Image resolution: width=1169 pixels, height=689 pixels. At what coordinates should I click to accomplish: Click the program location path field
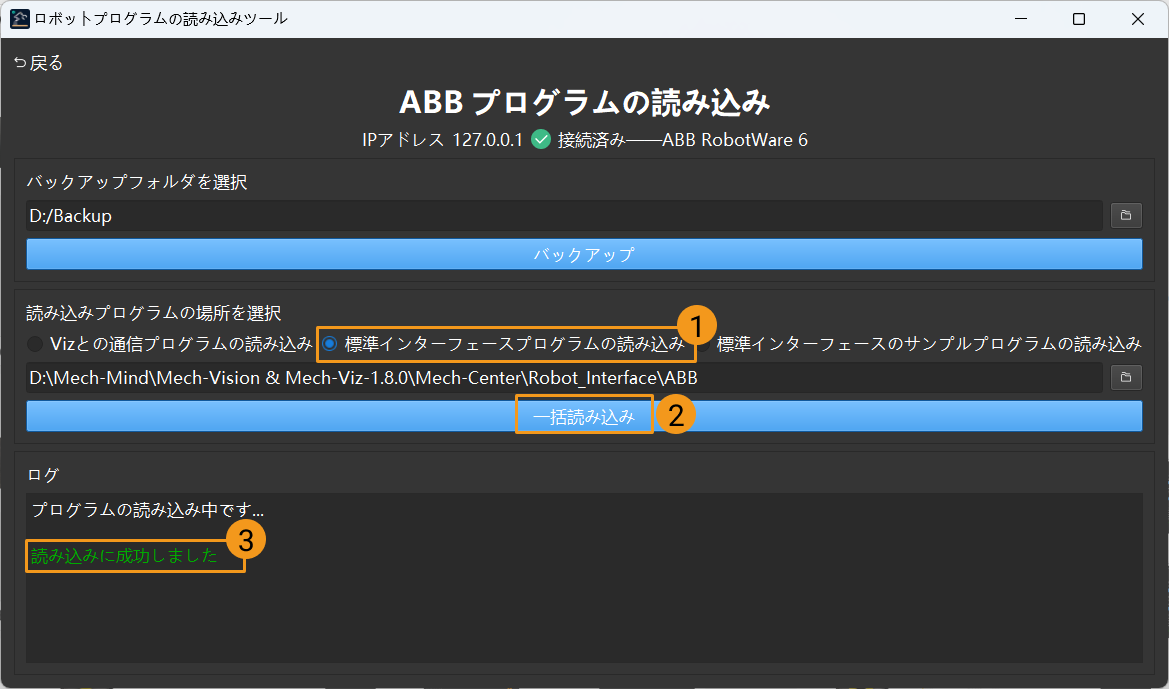tap(564, 377)
